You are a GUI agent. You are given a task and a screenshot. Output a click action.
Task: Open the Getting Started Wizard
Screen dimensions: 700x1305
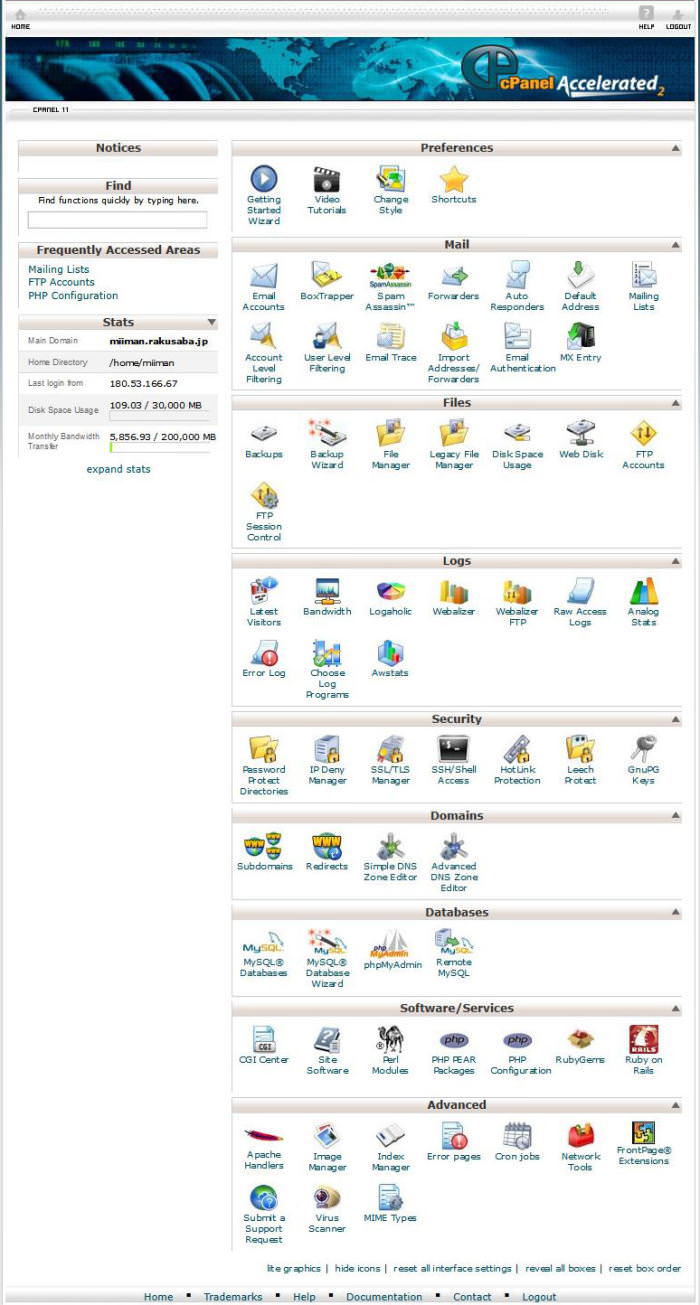pos(264,179)
